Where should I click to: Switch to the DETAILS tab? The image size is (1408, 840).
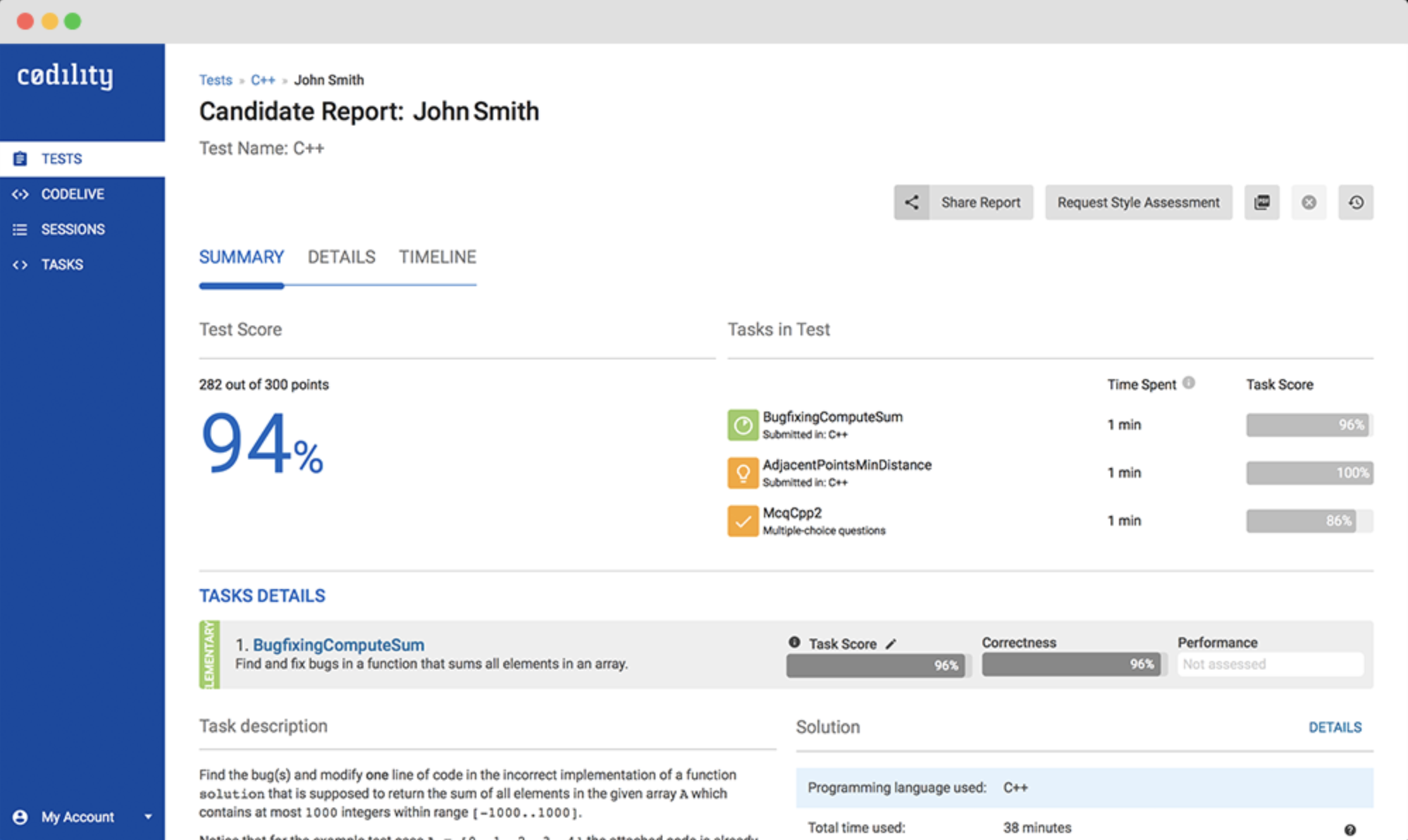341,257
